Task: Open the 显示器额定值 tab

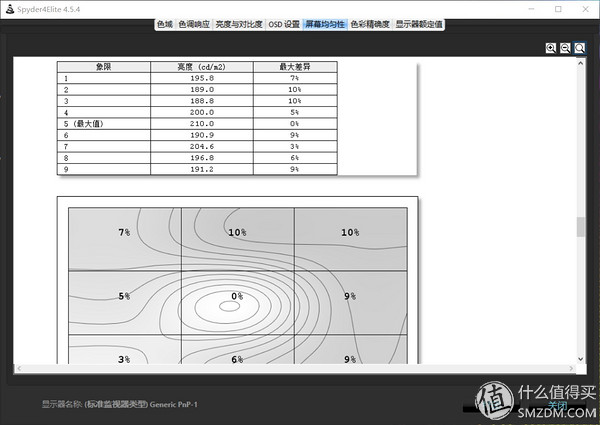Action: click(x=419, y=24)
